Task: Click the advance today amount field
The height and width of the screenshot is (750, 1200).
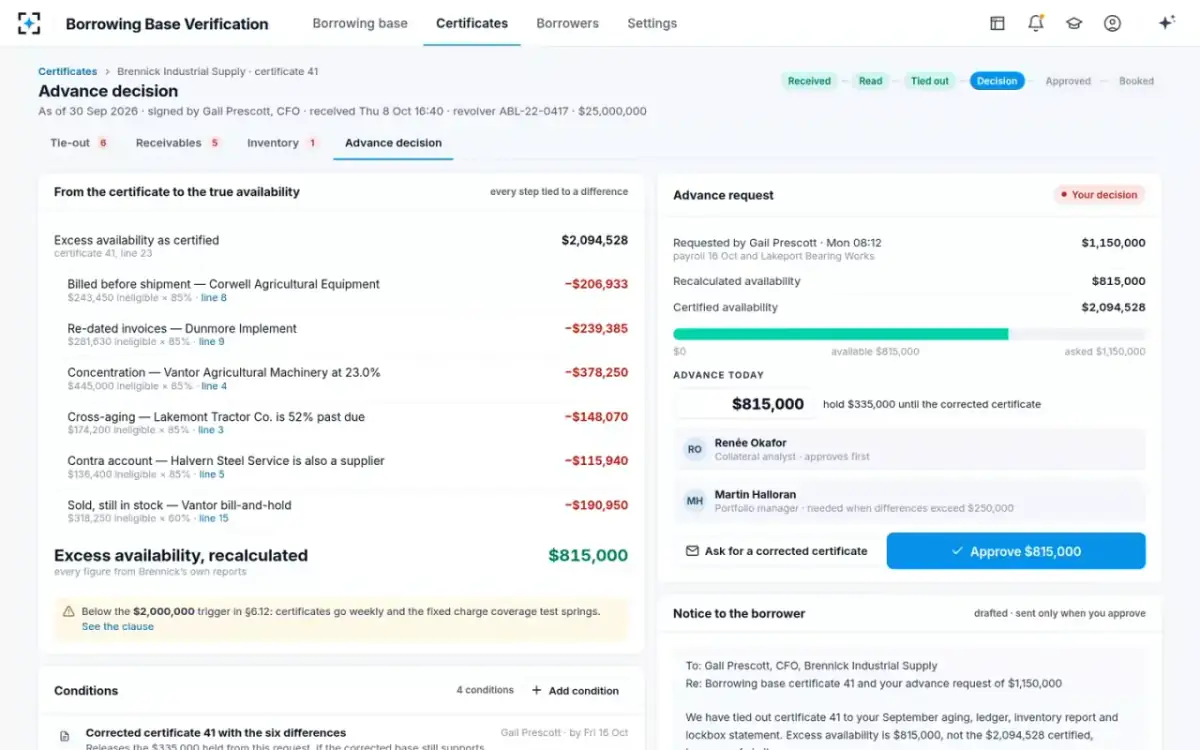Action: point(745,404)
